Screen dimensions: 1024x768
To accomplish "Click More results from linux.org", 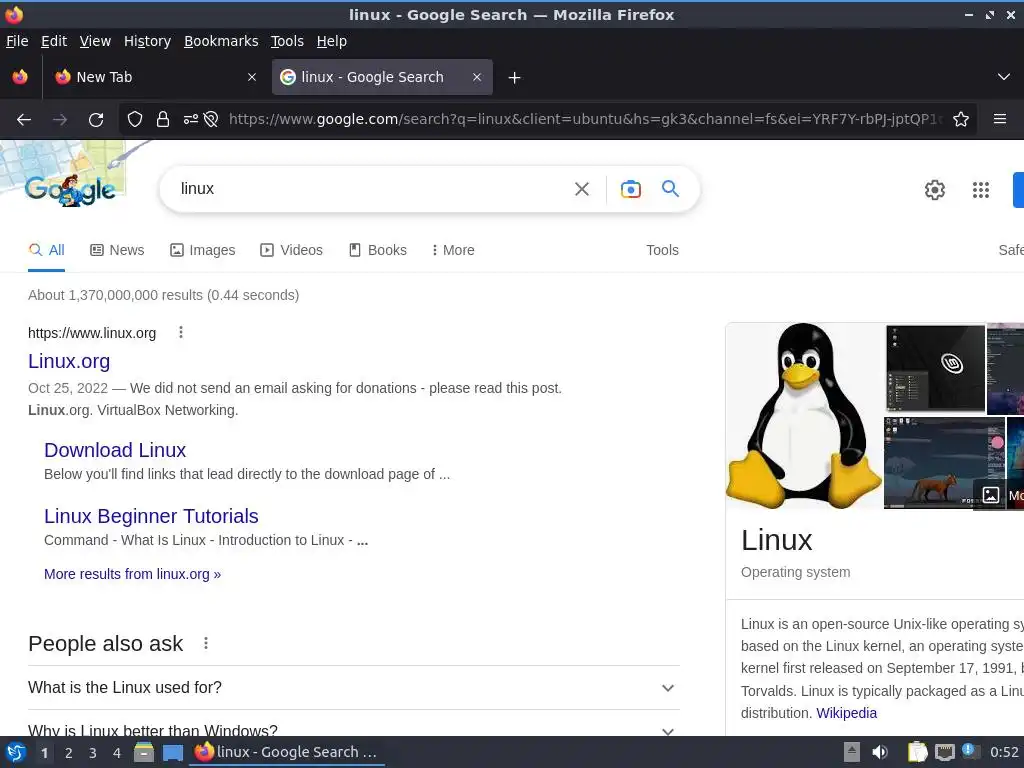I will coord(133,574).
